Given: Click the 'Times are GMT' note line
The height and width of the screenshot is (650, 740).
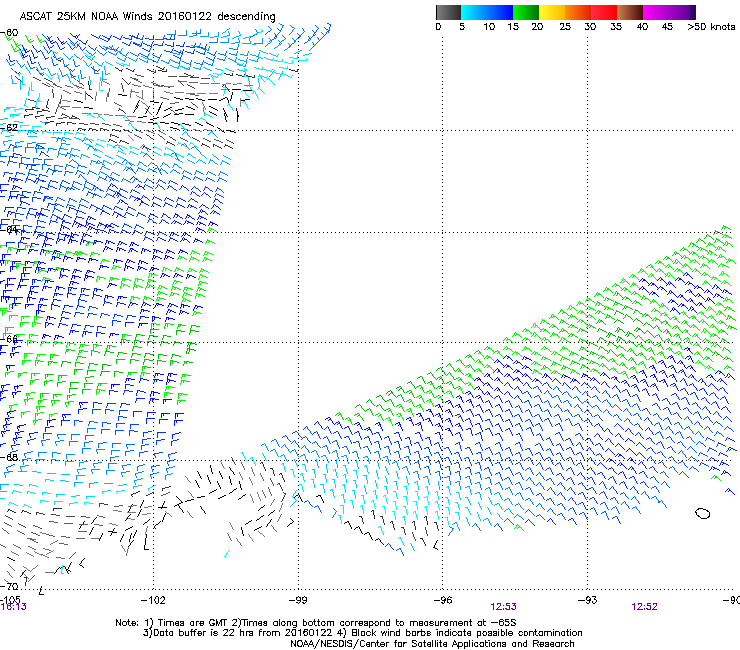Looking at the screenshot, I should [315, 623].
